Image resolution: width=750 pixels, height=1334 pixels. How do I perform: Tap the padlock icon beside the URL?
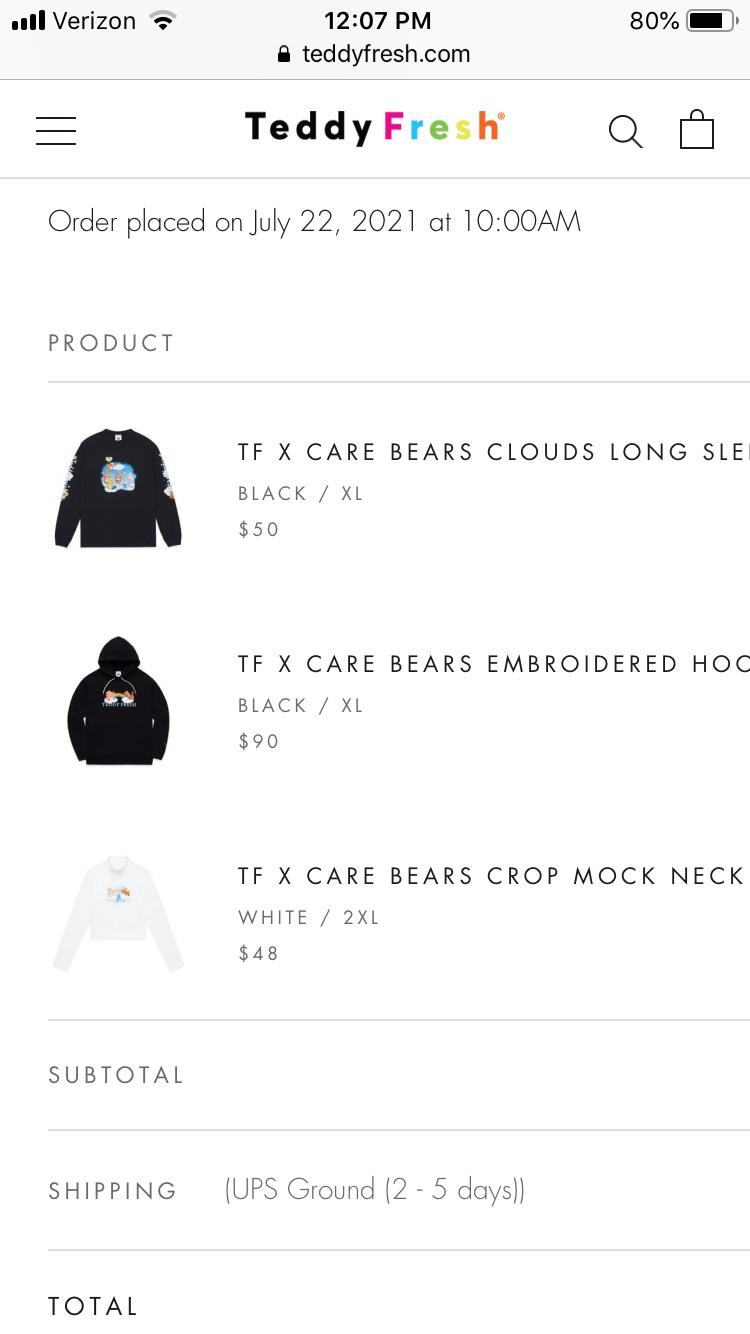click(285, 55)
